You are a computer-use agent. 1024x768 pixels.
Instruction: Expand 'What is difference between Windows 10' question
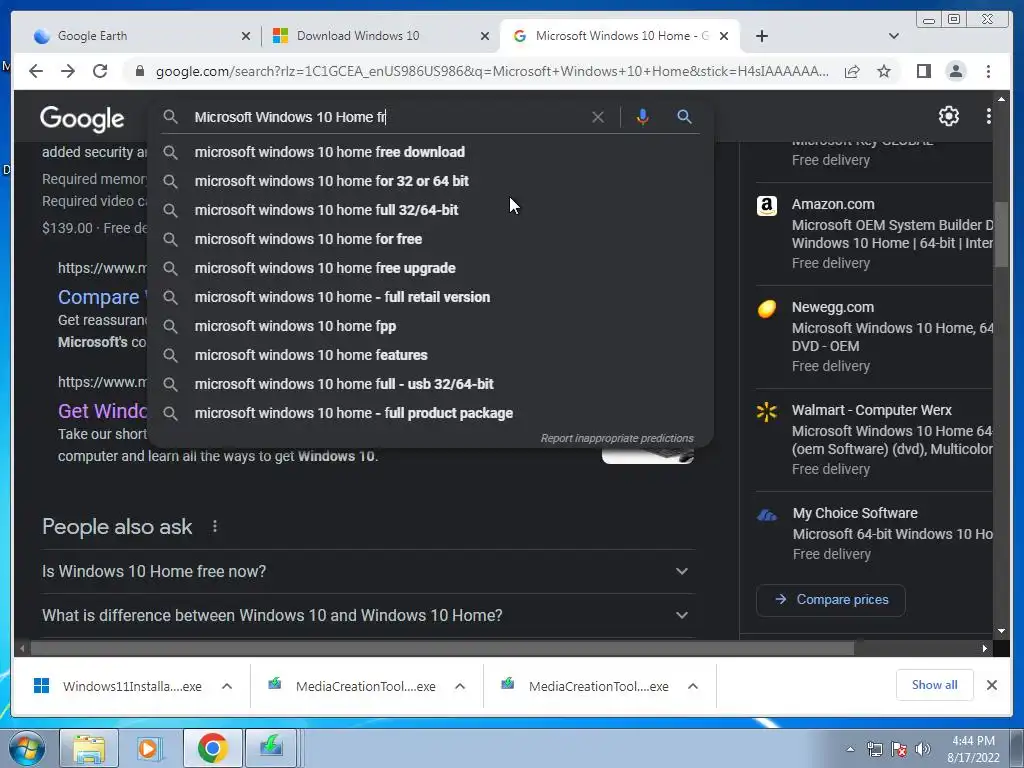click(x=368, y=615)
